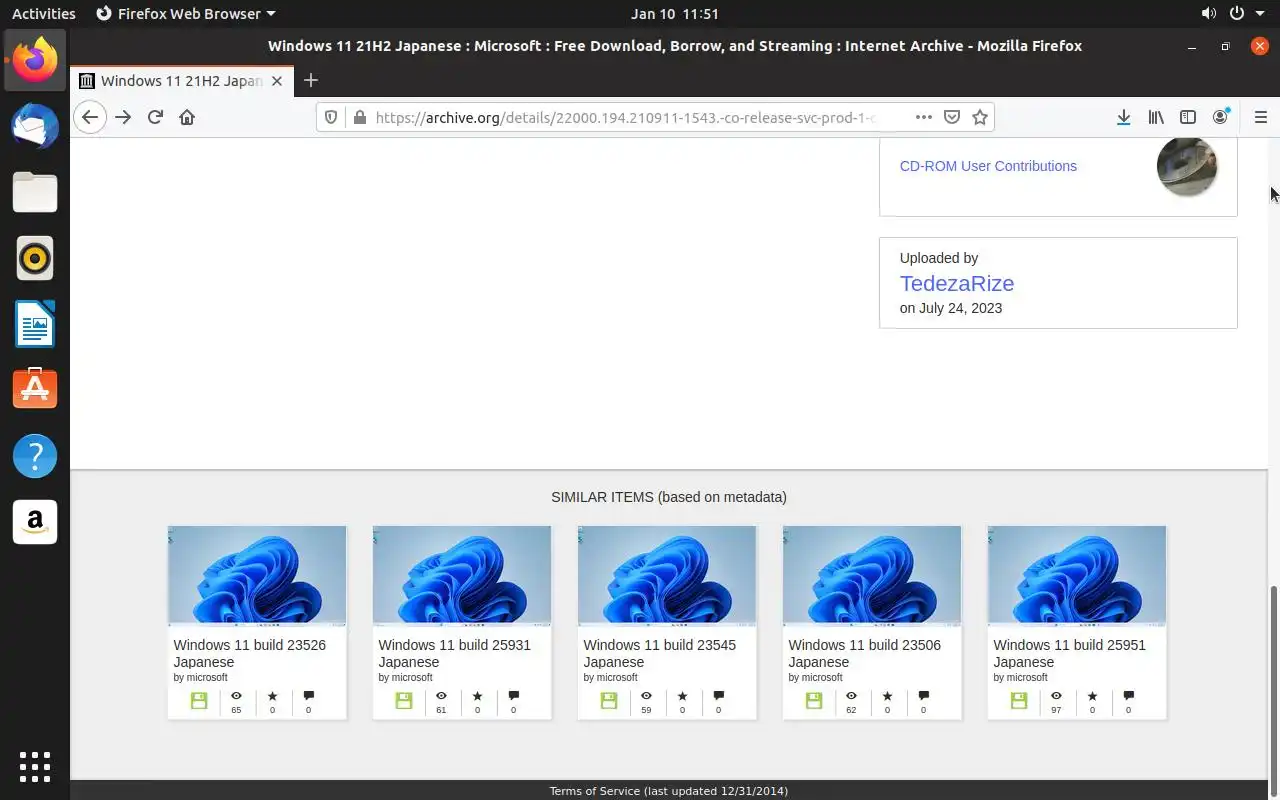This screenshot has height=800, width=1280.
Task: Click reviews comment icon on build 23545 card
Action: pos(718,696)
